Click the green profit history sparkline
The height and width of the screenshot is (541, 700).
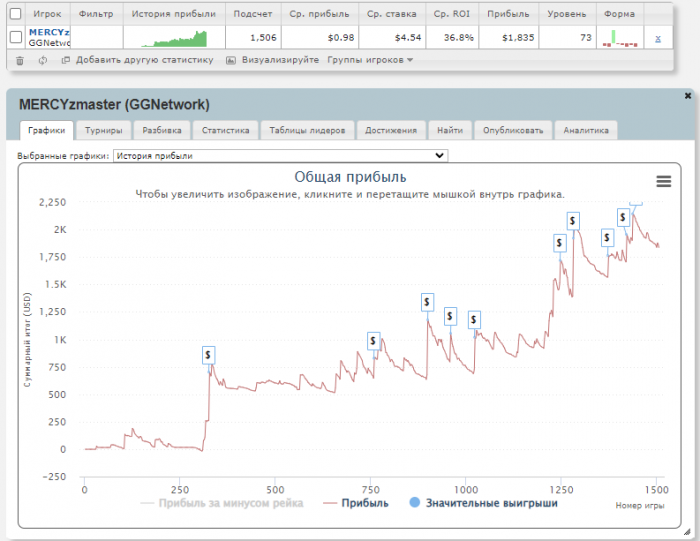click(174, 38)
